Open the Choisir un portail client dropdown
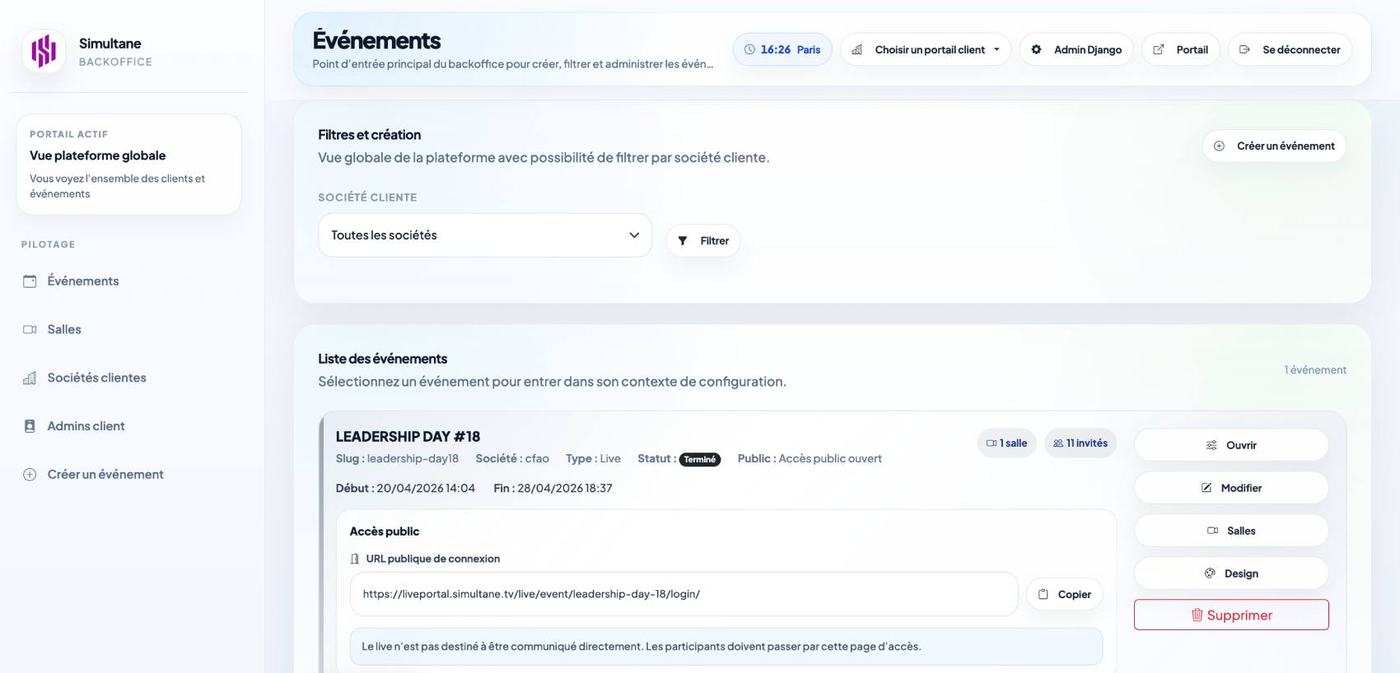1400x673 pixels. 928,48
